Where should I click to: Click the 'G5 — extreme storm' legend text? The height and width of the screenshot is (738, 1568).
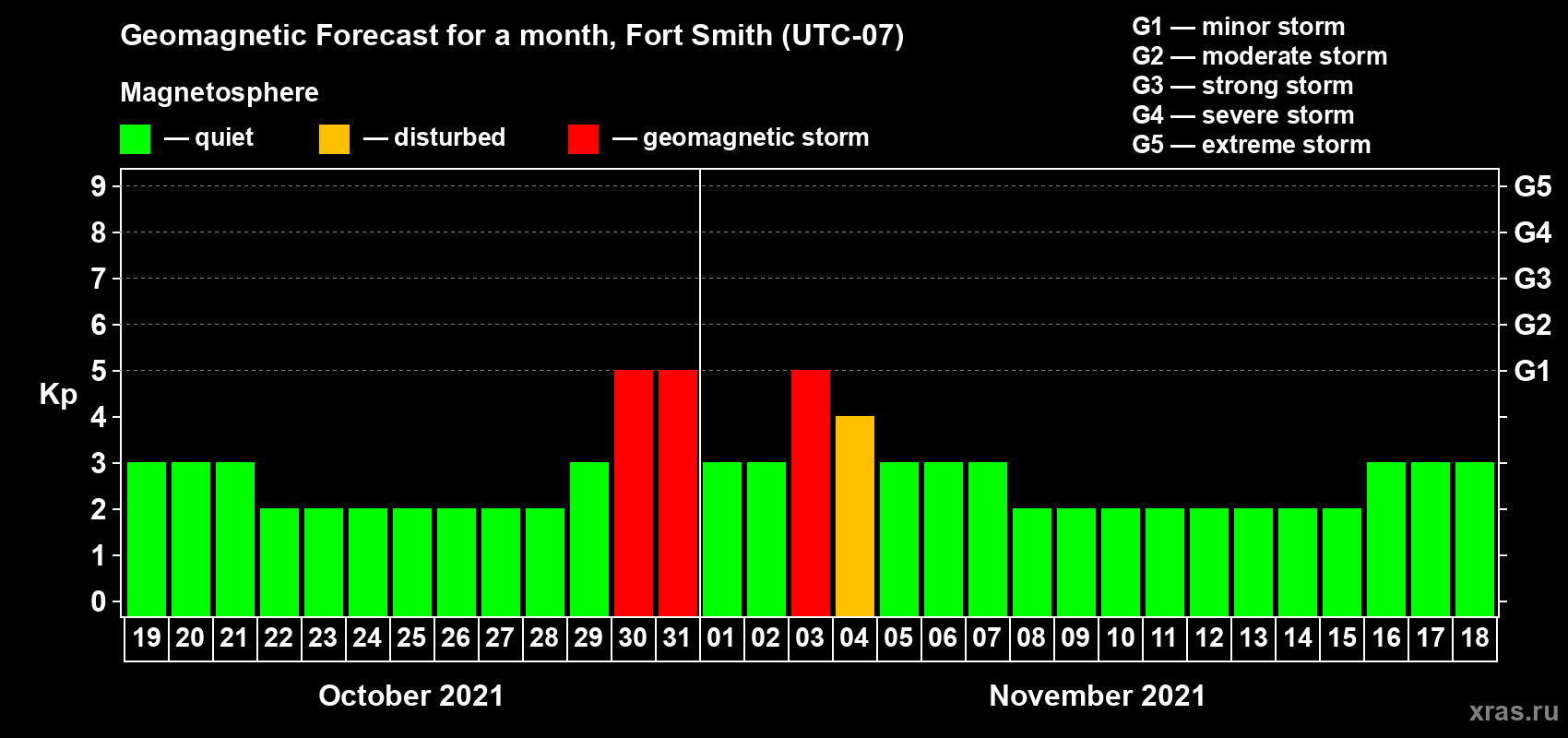[1252, 145]
